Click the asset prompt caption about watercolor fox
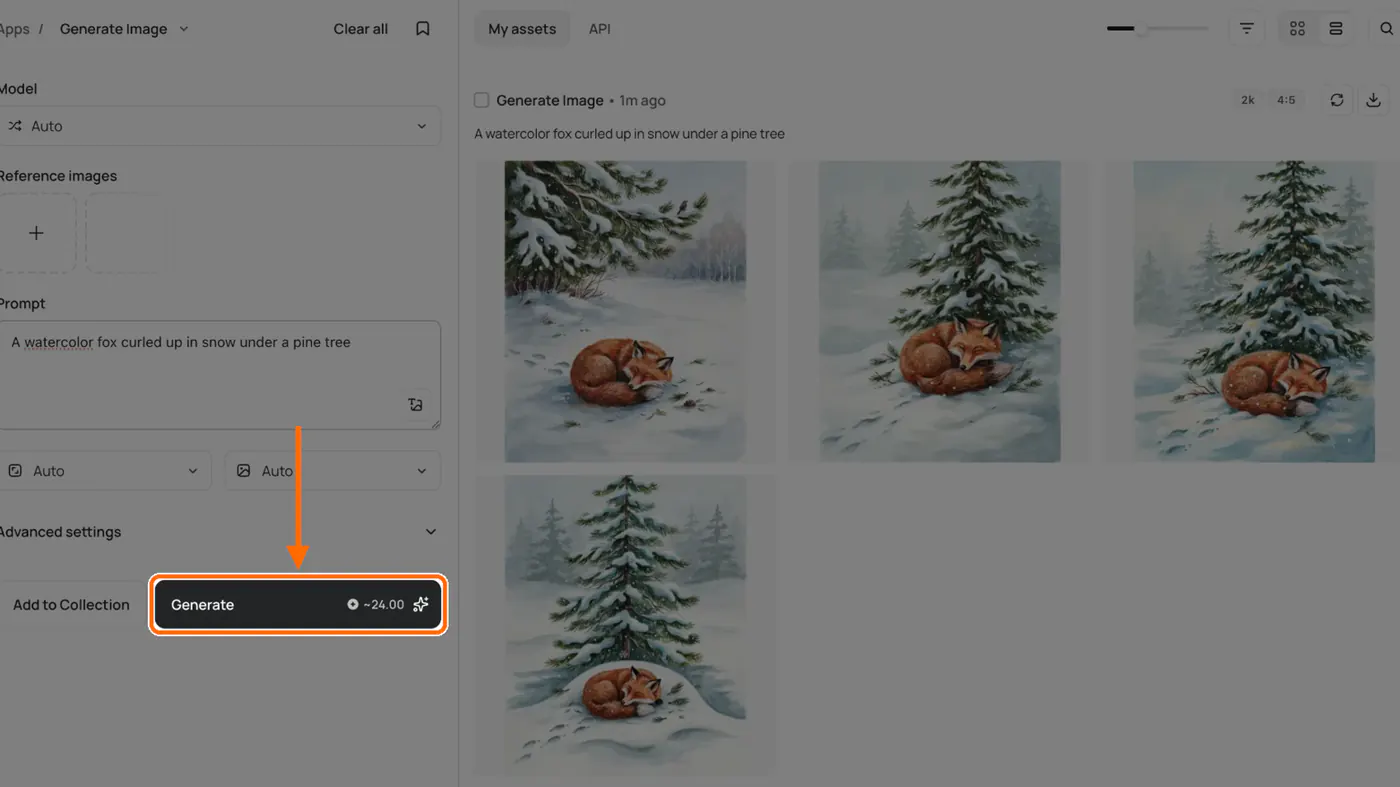 (630, 134)
